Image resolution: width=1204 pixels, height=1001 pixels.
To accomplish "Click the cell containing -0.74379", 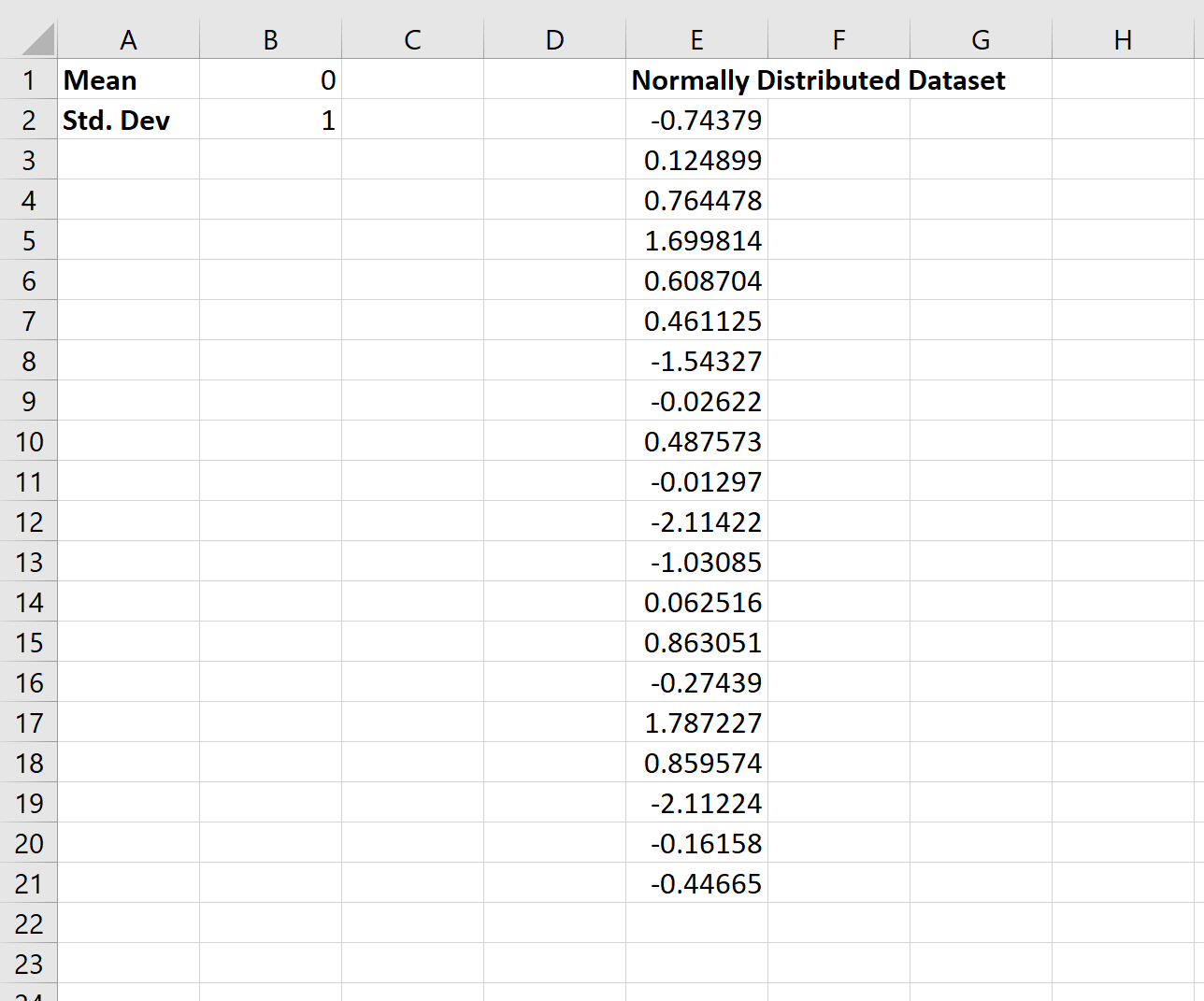I will tap(696, 120).
